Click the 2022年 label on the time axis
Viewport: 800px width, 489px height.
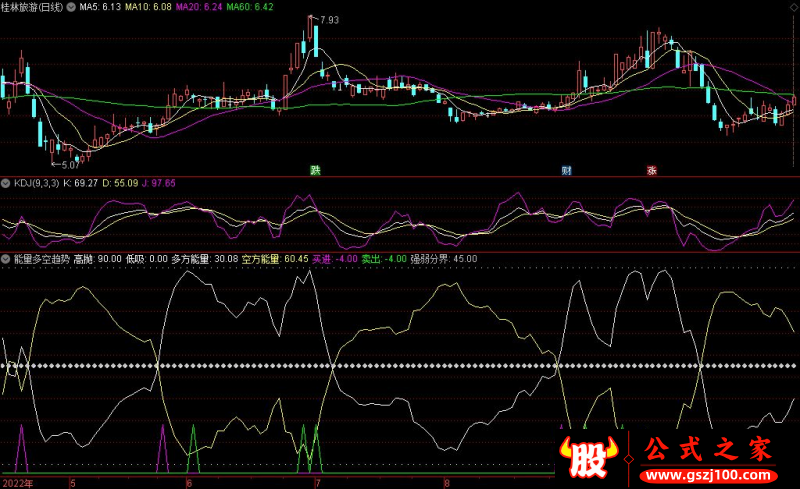tap(17, 482)
